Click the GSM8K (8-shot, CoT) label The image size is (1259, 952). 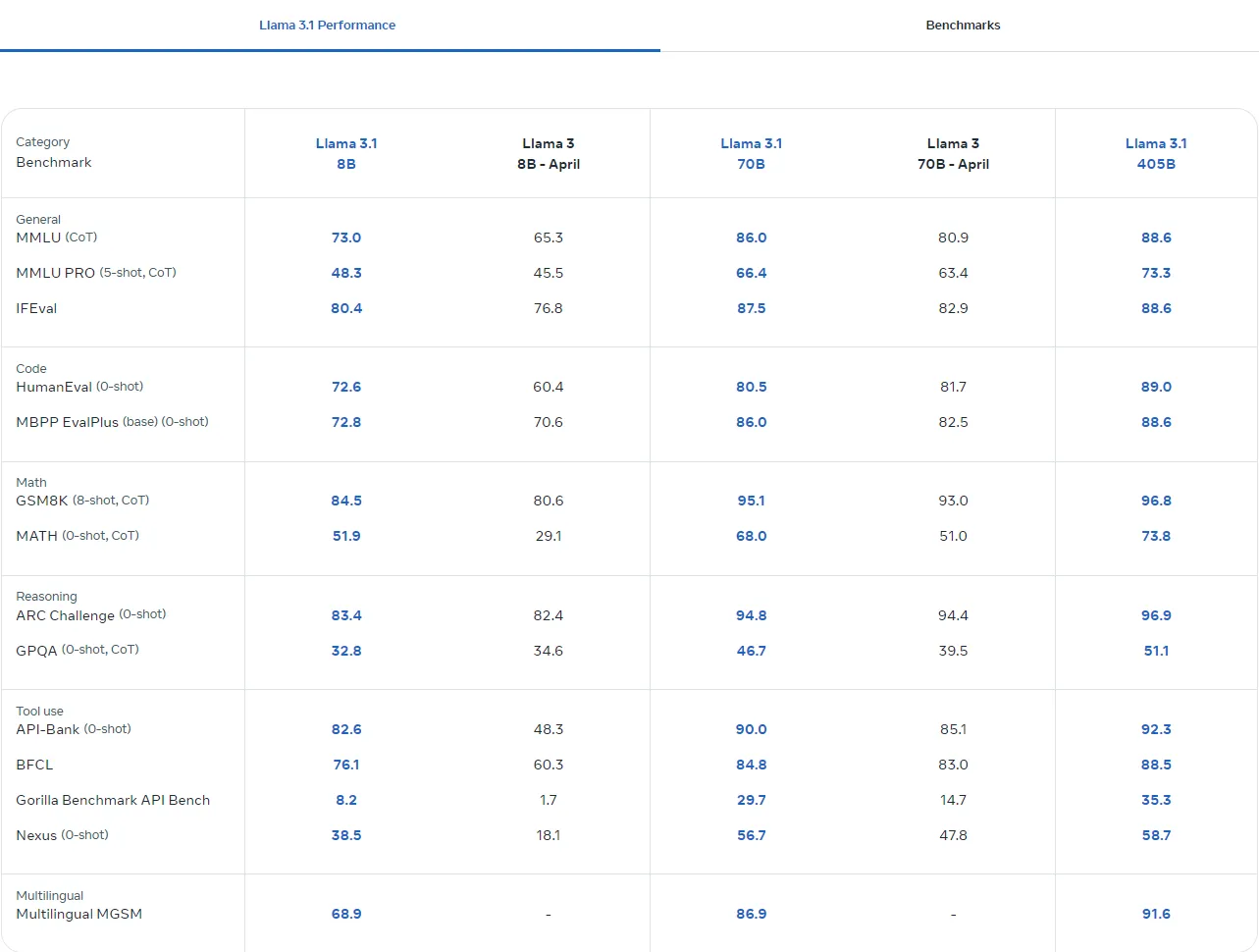(x=82, y=501)
